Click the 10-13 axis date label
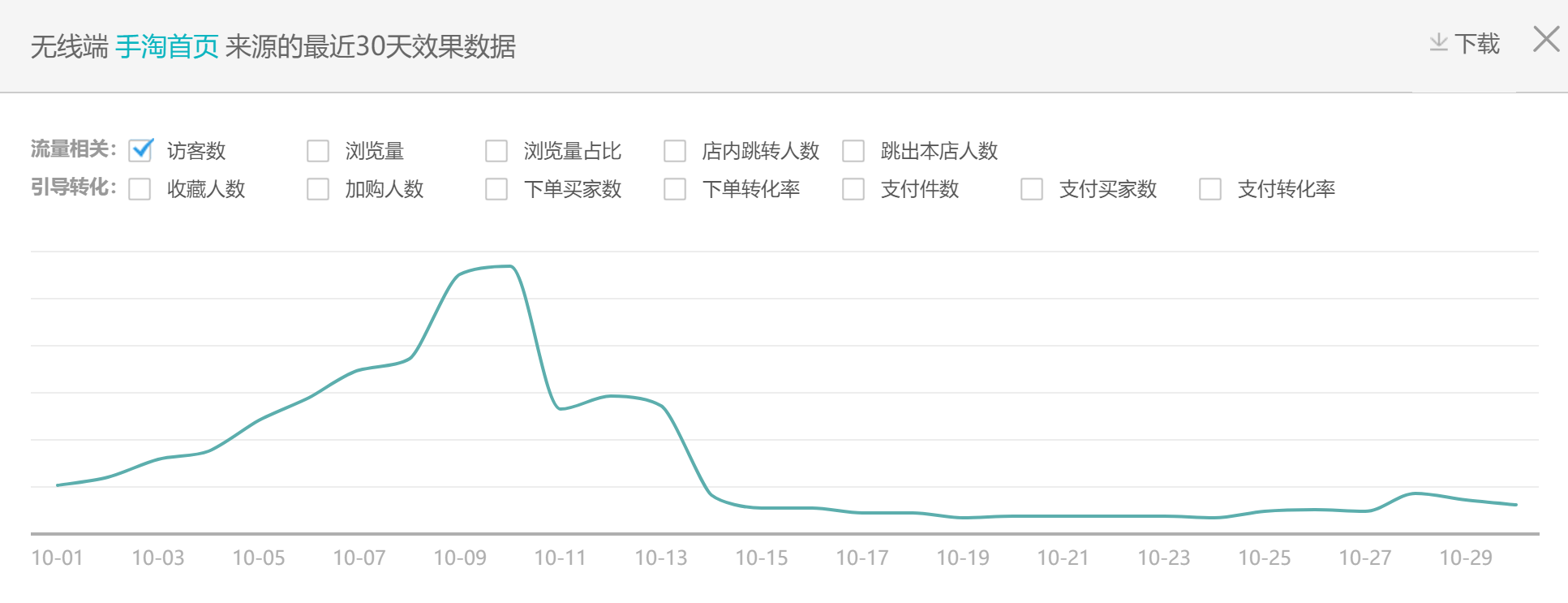 tap(661, 558)
